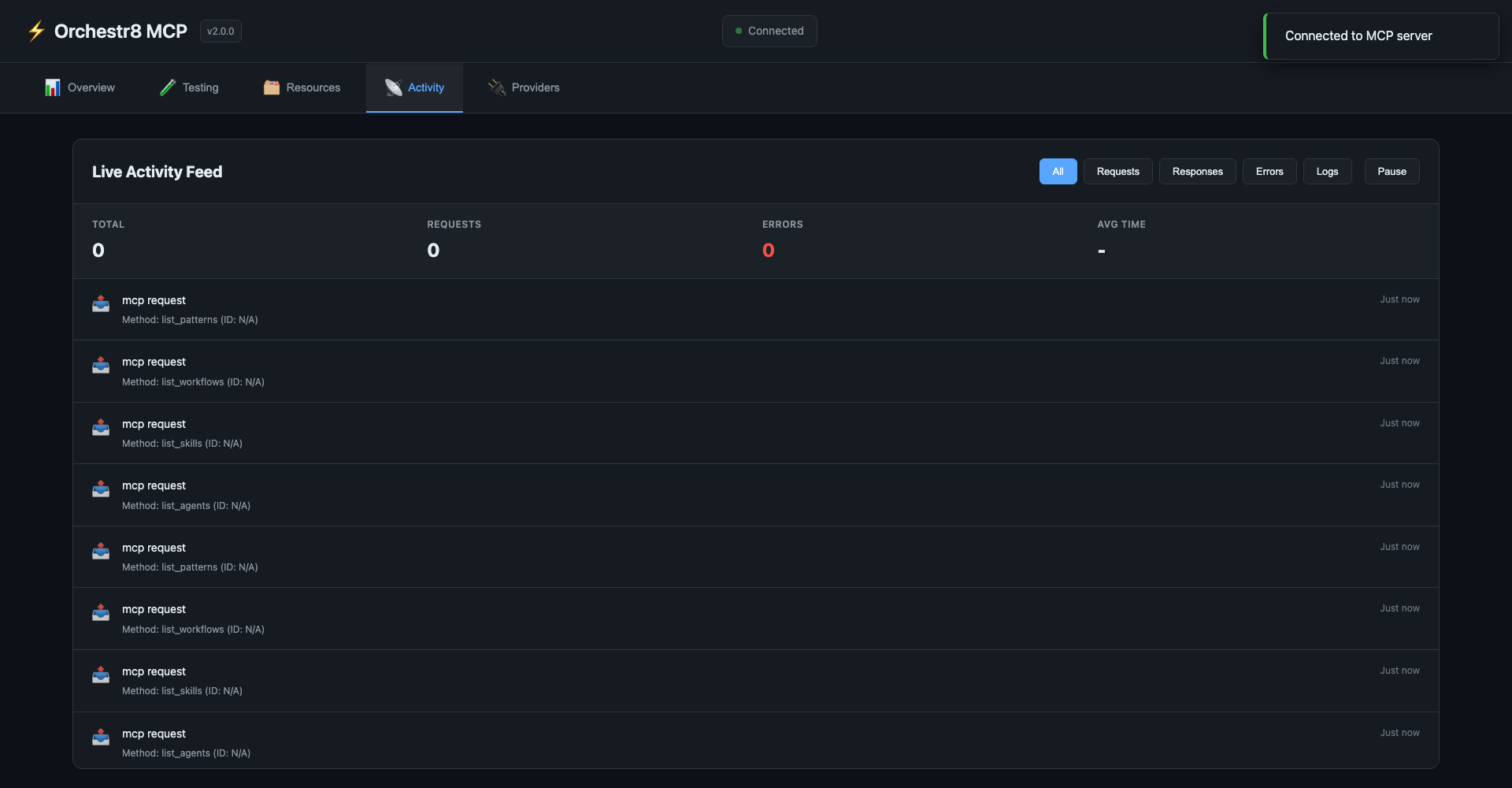Click inbox icon of first list_agents request

(x=101, y=489)
